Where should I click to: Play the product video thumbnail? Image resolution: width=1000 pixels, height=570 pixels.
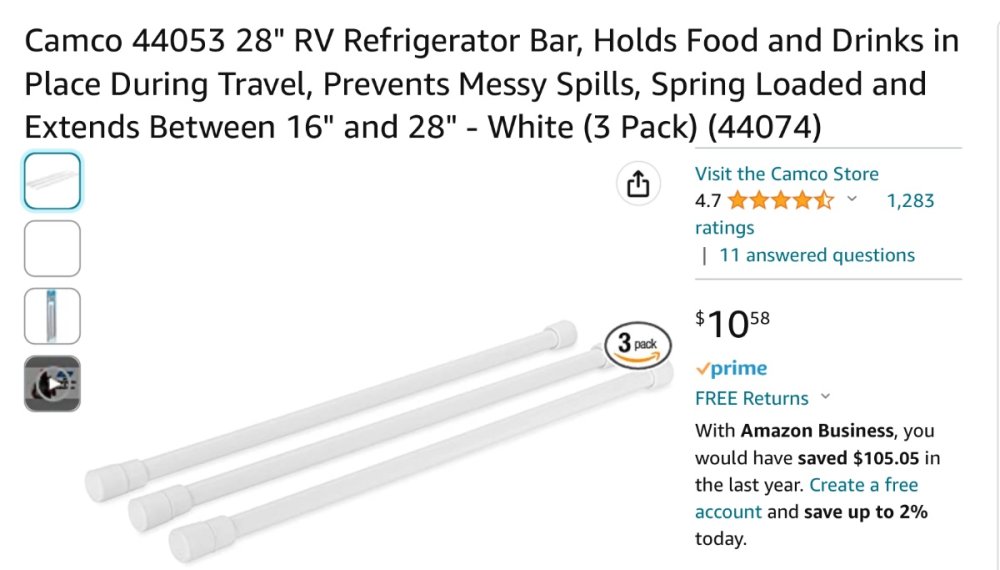point(52,384)
